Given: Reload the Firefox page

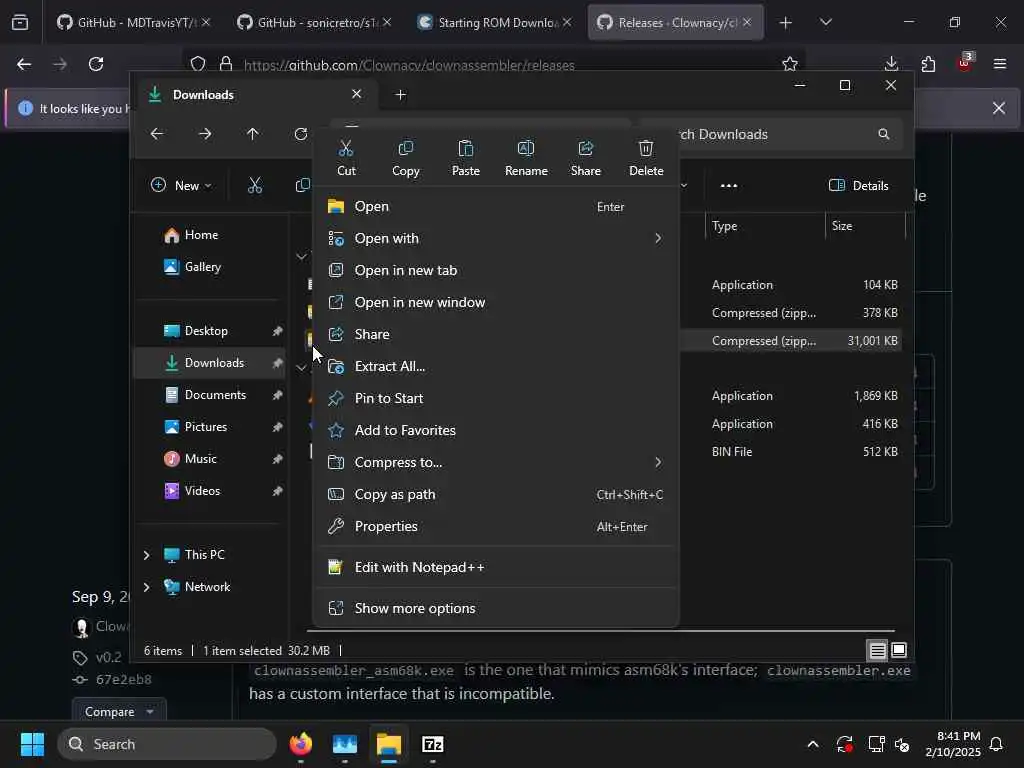Looking at the screenshot, I should 96,64.
